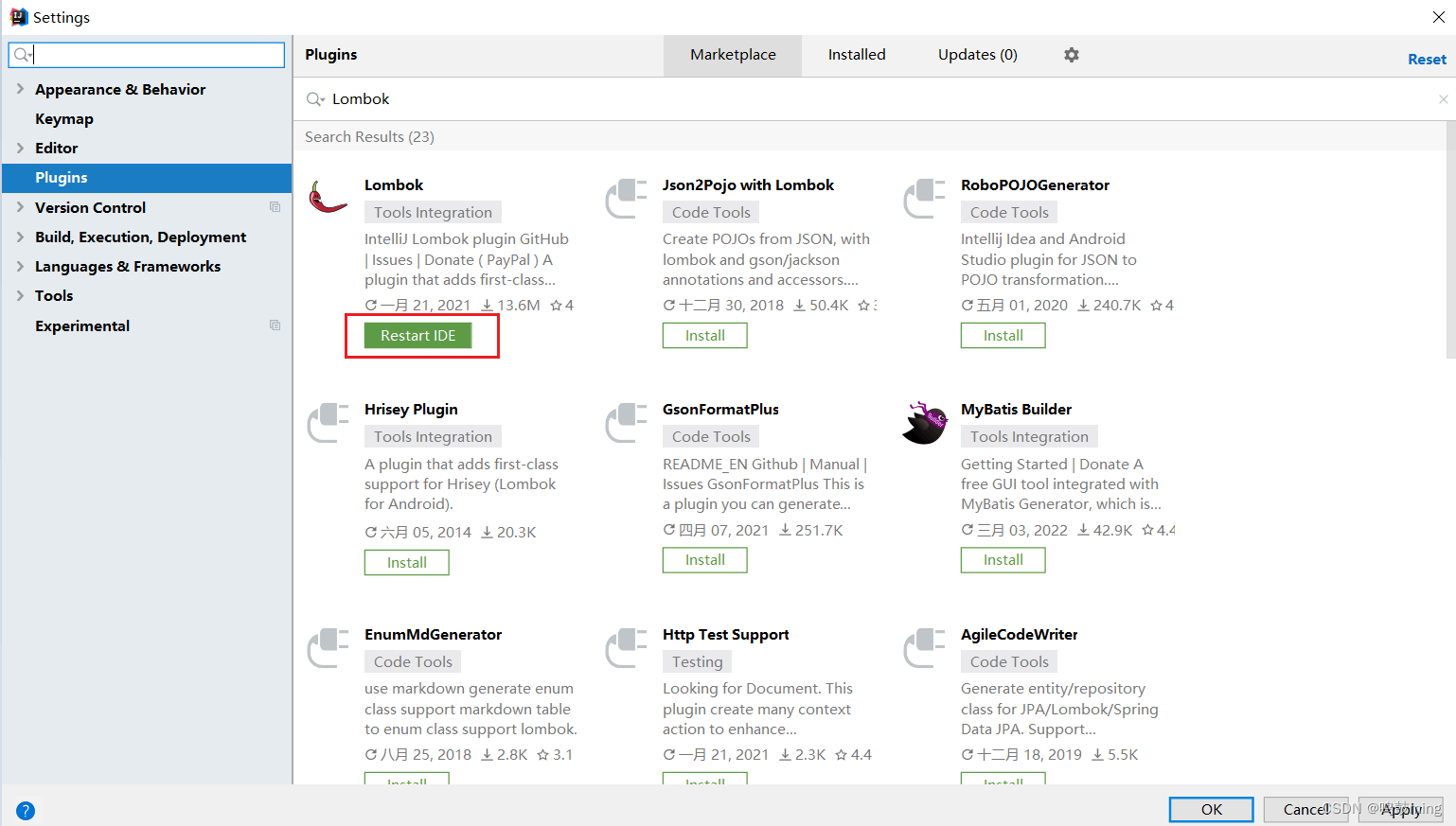Click the plugin search magnifier icon
This screenshot has height=826, width=1456.
click(x=315, y=99)
